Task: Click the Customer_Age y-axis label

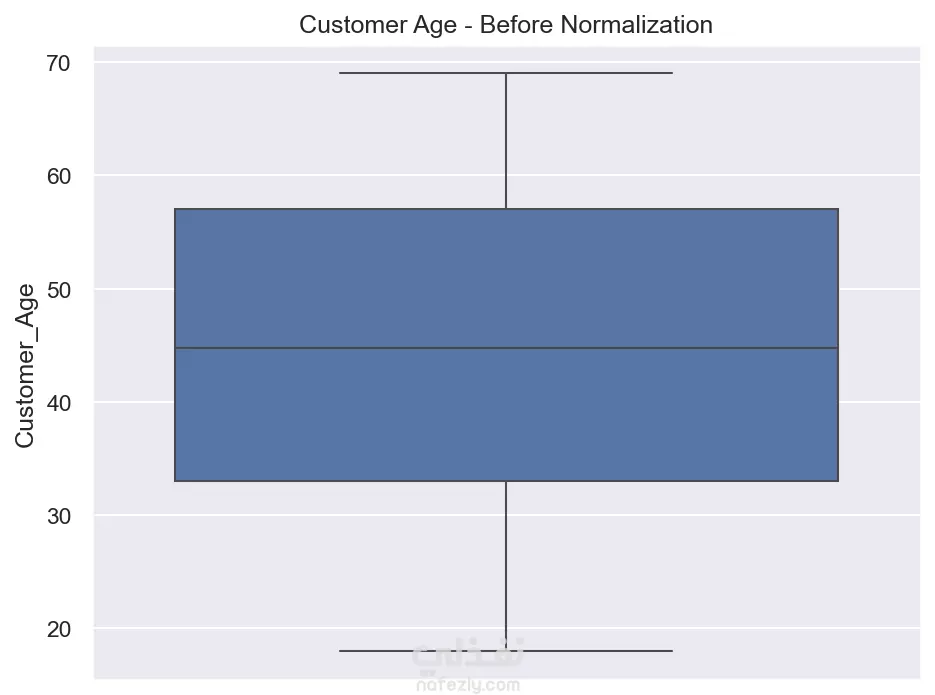Action: pos(25,365)
